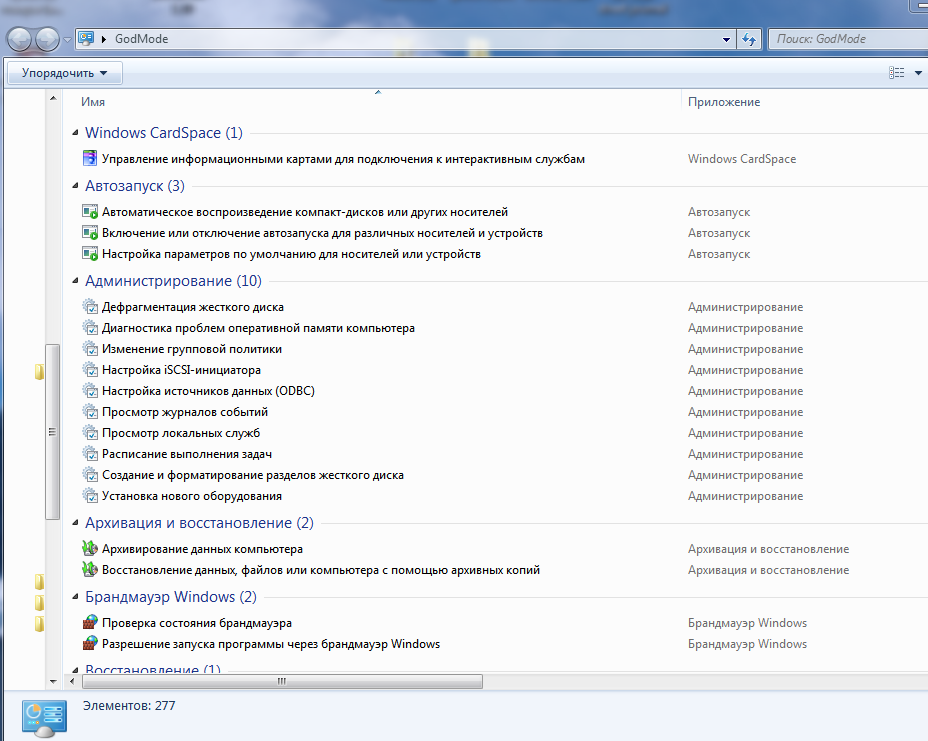The width and height of the screenshot is (928, 741).
Task: Select Управление информационными картами item
Action: point(343,159)
